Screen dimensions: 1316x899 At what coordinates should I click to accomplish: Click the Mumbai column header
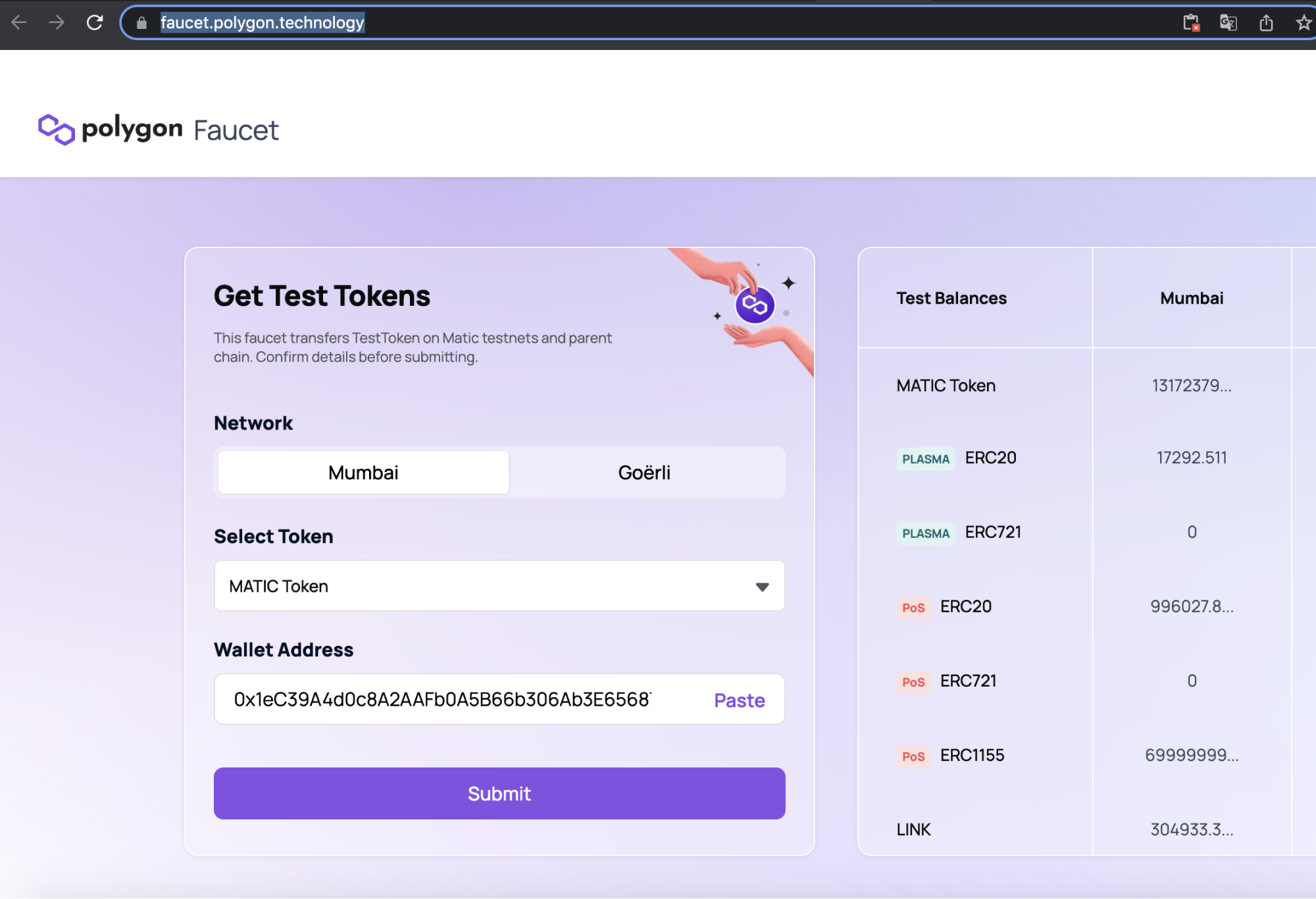[1191, 298]
